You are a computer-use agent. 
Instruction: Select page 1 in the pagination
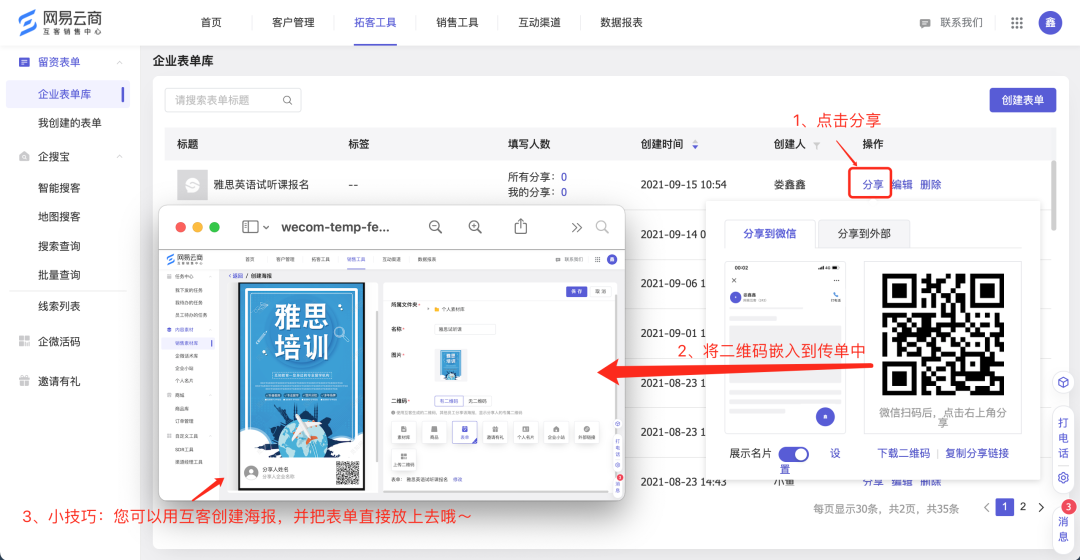[x=1005, y=507]
